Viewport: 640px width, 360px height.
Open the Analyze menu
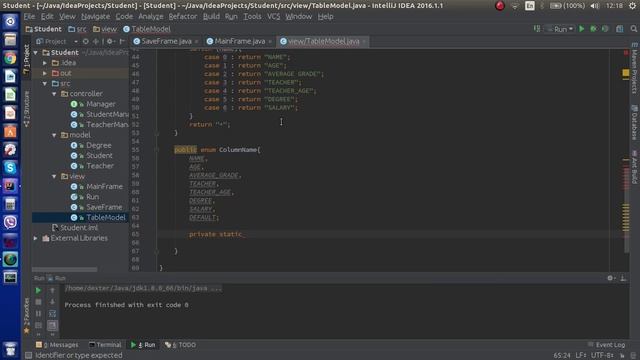pyautogui.click(x=151, y=17)
